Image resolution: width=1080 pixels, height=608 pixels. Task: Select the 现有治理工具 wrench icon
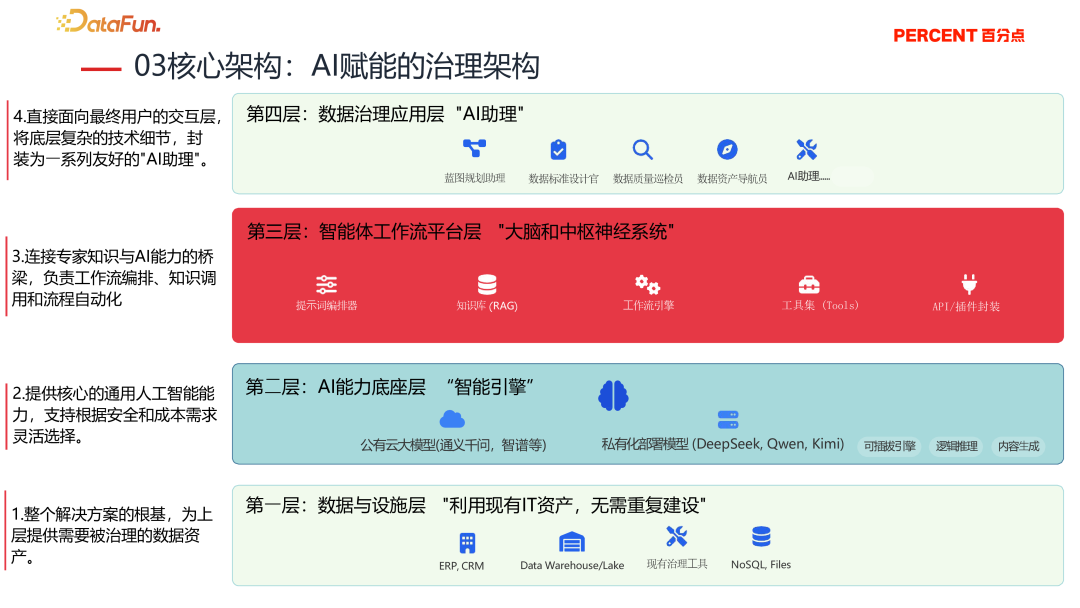click(x=677, y=537)
